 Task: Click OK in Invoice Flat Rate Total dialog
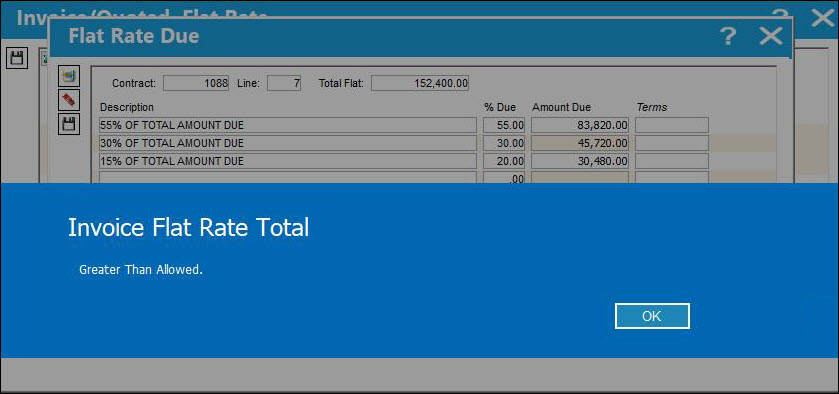652,316
